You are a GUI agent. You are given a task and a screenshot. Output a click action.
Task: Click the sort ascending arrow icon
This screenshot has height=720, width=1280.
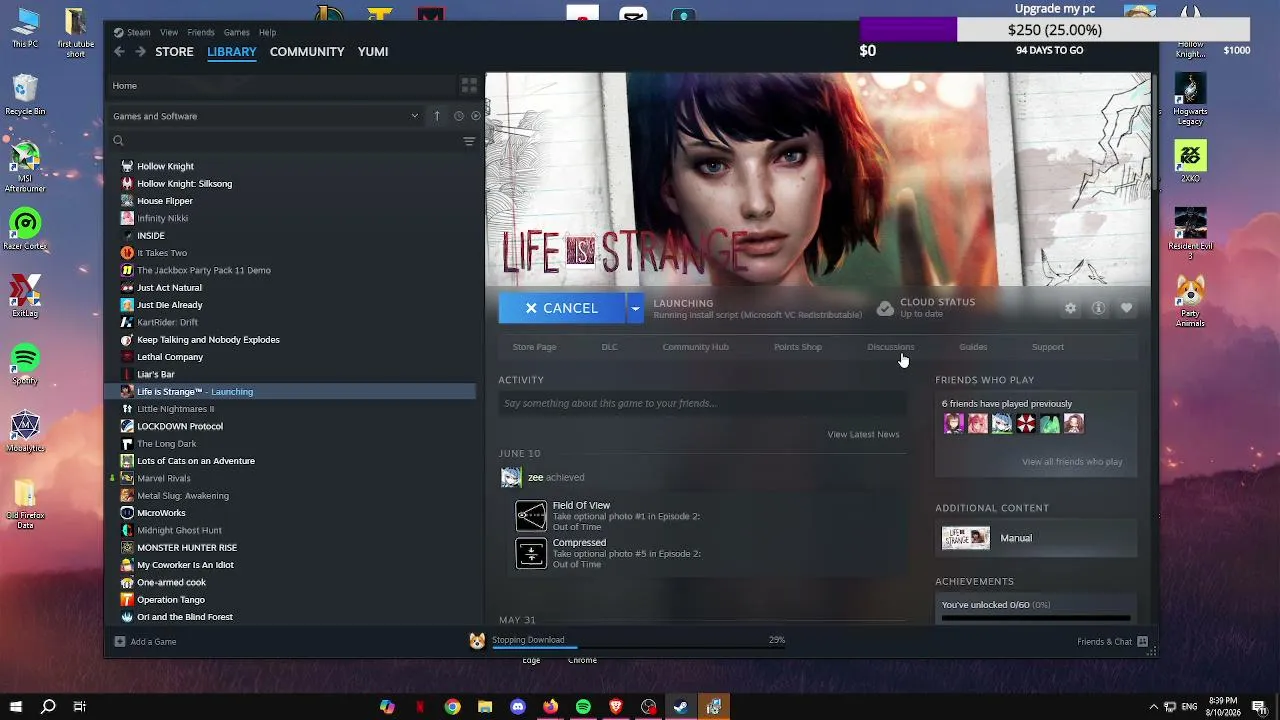tap(437, 116)
